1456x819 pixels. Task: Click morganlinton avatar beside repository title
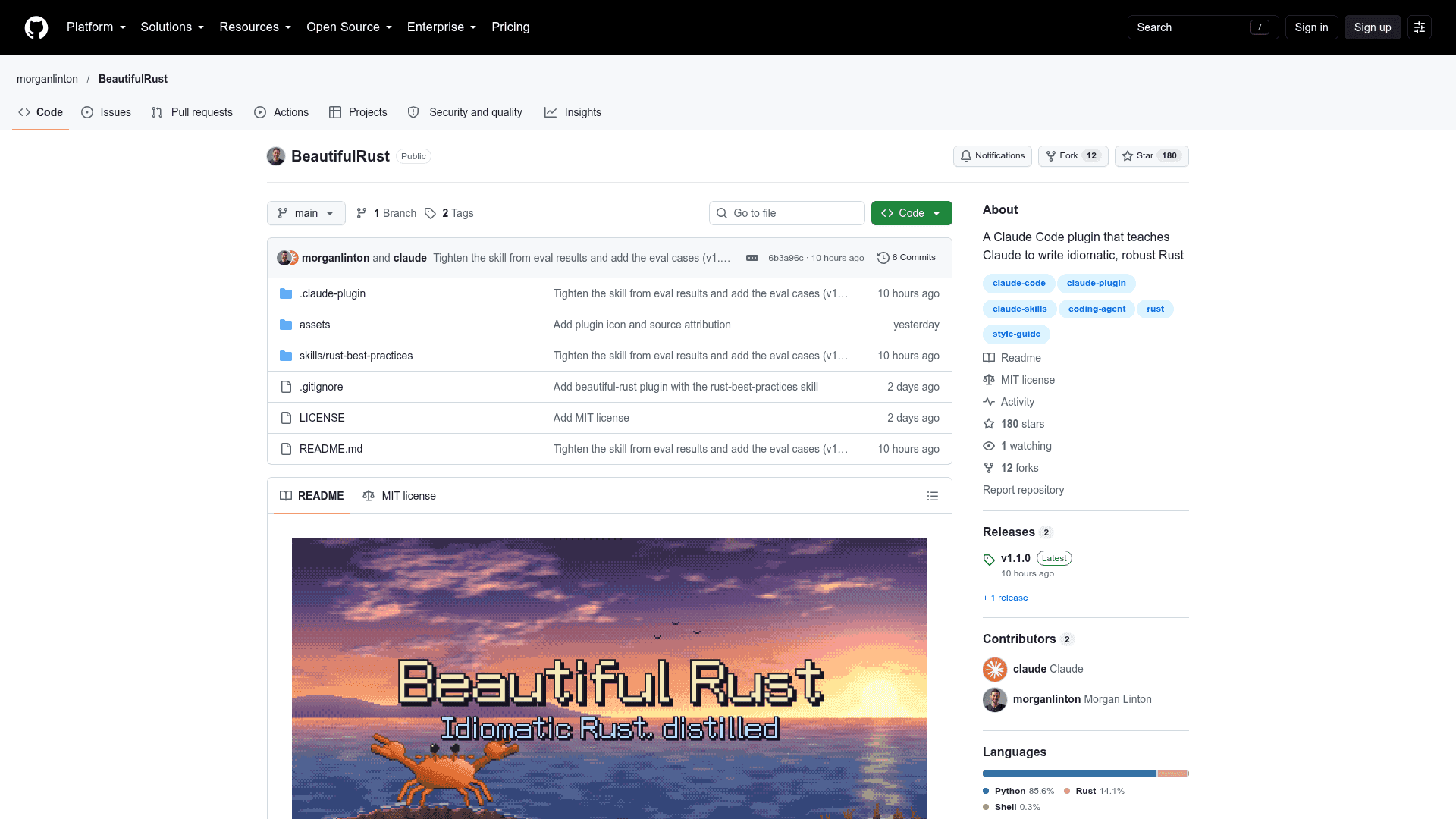click(x=276, y=156)
